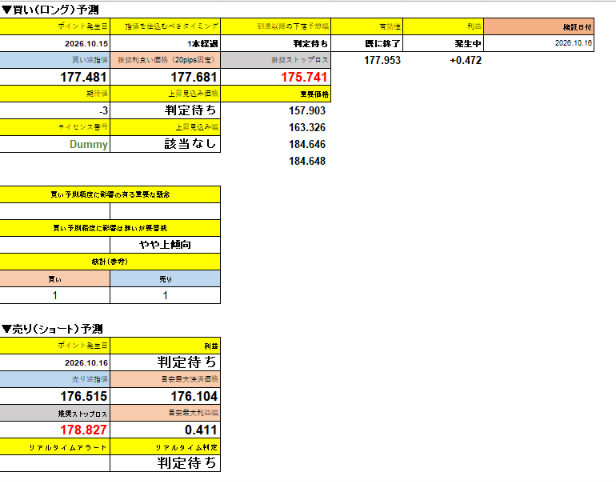Viewport: 616px width, 482px height.
Task: Click 'ポイント発生日' header in short section
Action: pyautogui.click(x=55, y=346)
